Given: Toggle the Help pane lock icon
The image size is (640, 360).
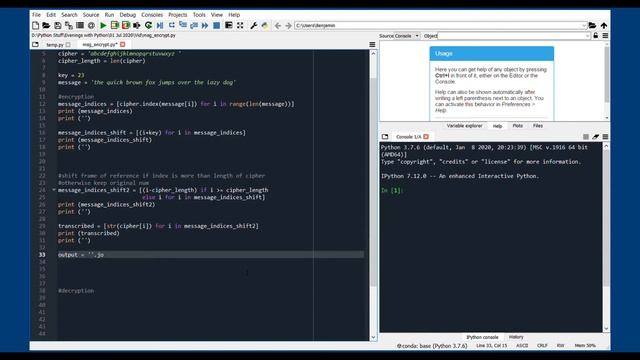Looking at the screenshot, I should point(596,36).
